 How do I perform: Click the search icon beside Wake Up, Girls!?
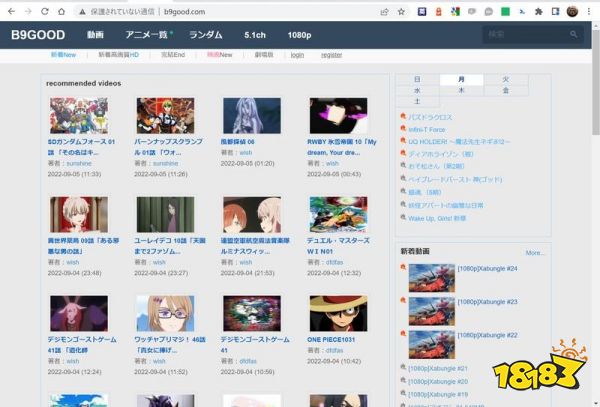point(403,217)
